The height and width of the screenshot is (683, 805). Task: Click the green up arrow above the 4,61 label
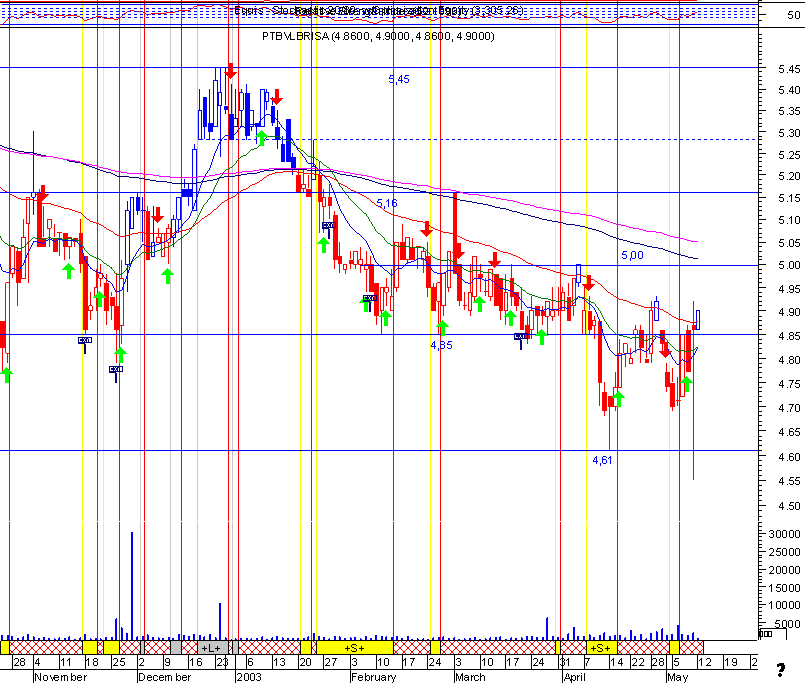618,399
